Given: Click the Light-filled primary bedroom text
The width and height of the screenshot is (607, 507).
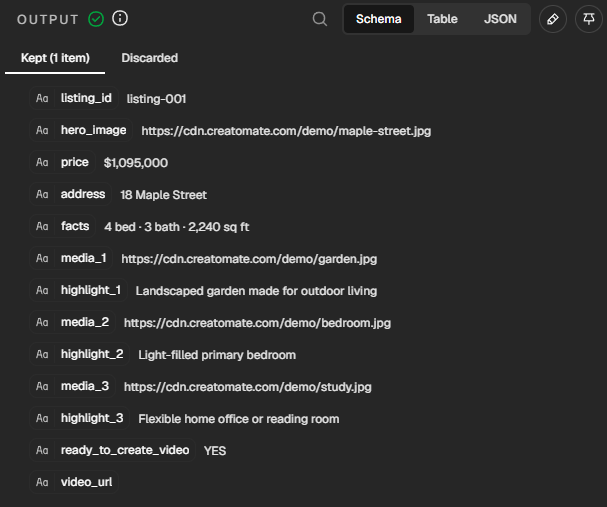Looking at the screenshot, I should click(217, 355).
